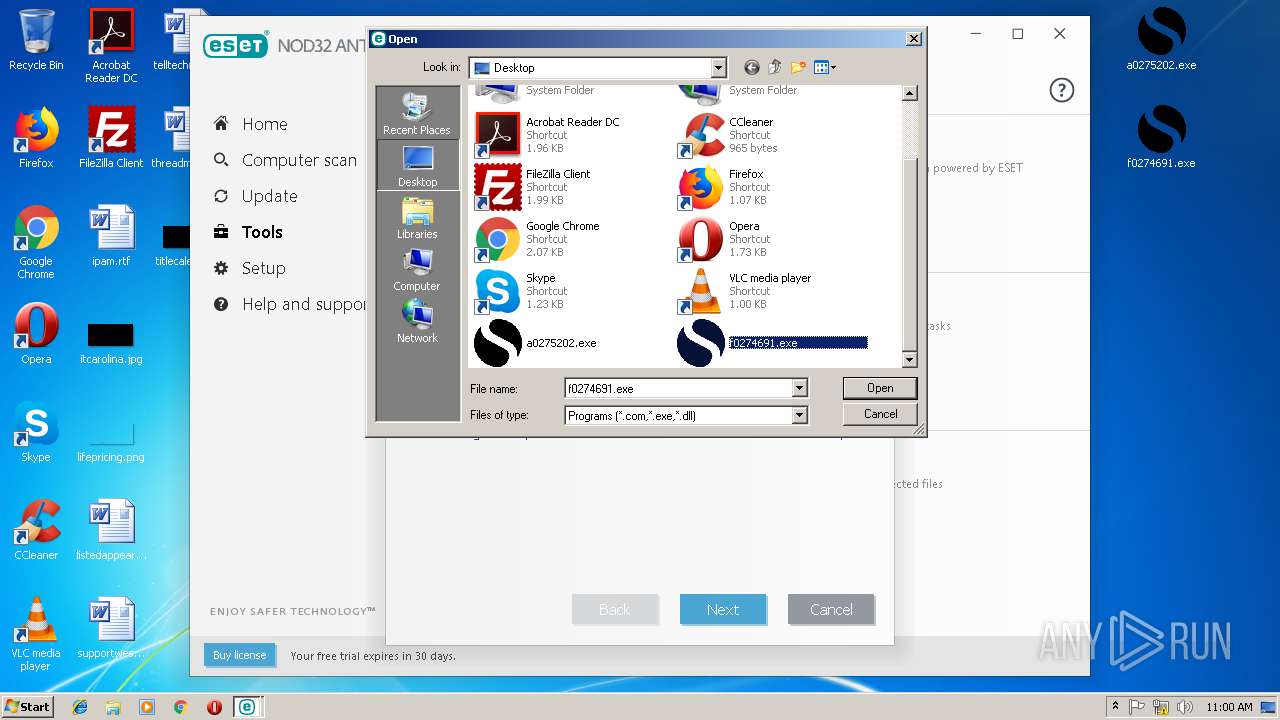Select Skype shortcut in file list
This screenshot has height=720, width=1280.
pyautogui.click(x=520, y=290)
